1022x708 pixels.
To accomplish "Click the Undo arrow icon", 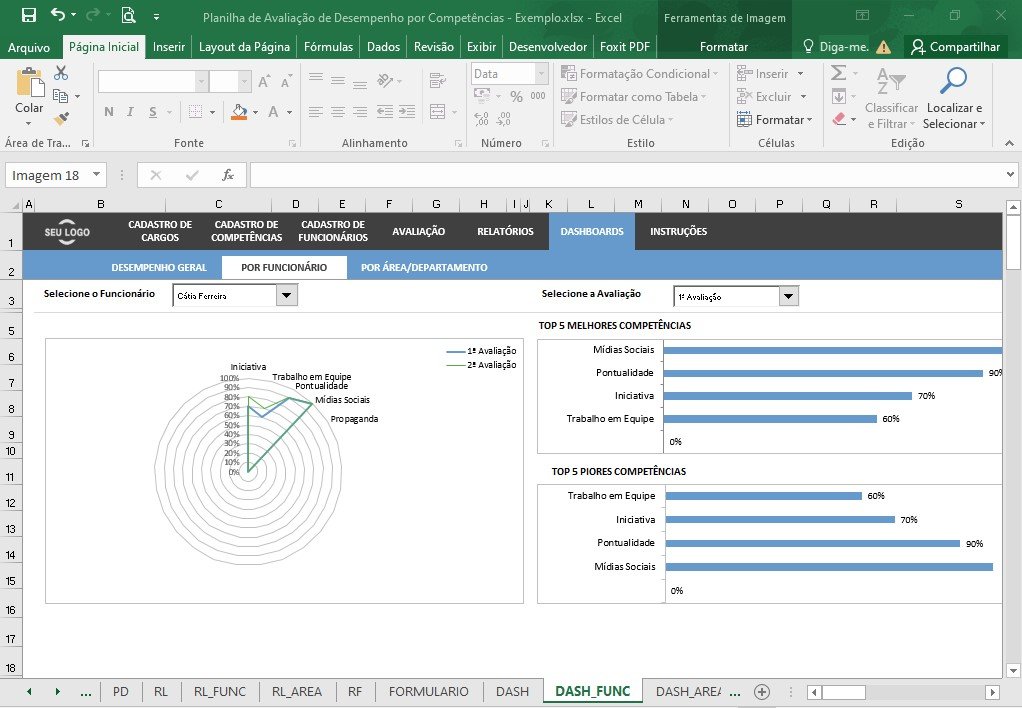I will pos(58,14).
